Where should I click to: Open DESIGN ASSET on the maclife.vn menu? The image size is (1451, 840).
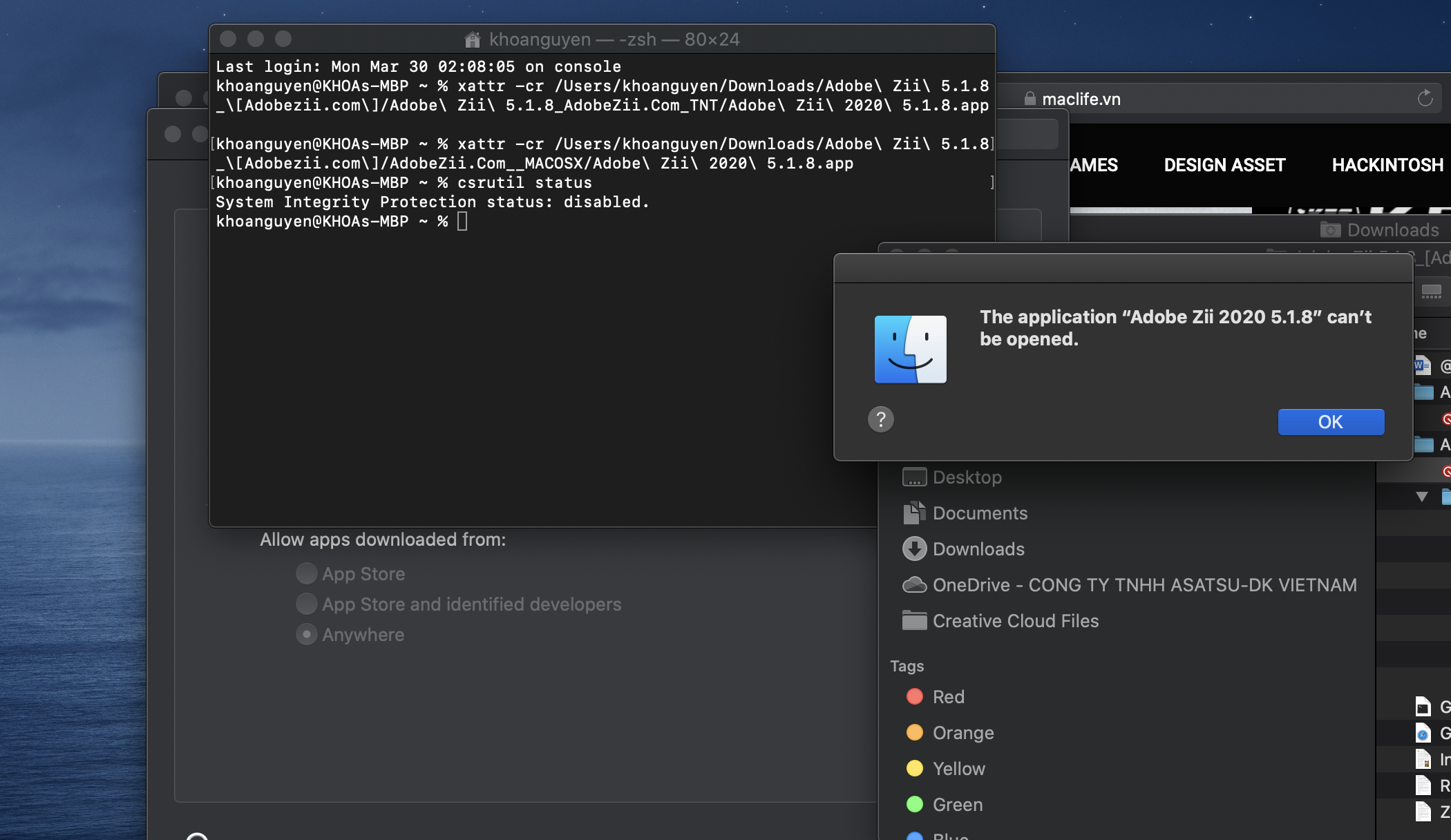click(1224, 165)
